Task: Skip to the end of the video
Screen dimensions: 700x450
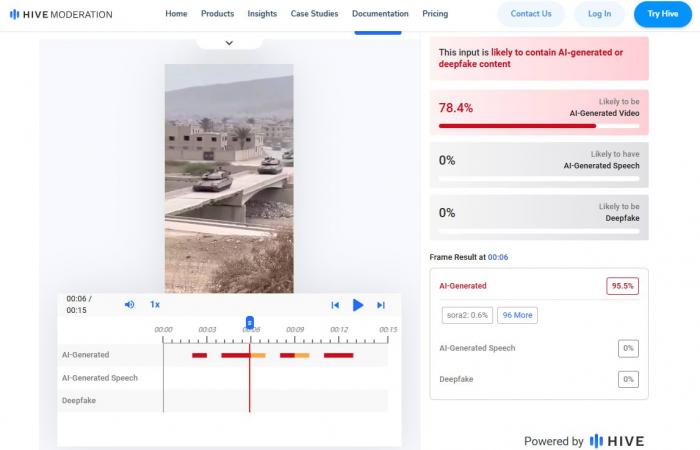Action: tap(381, 305)
